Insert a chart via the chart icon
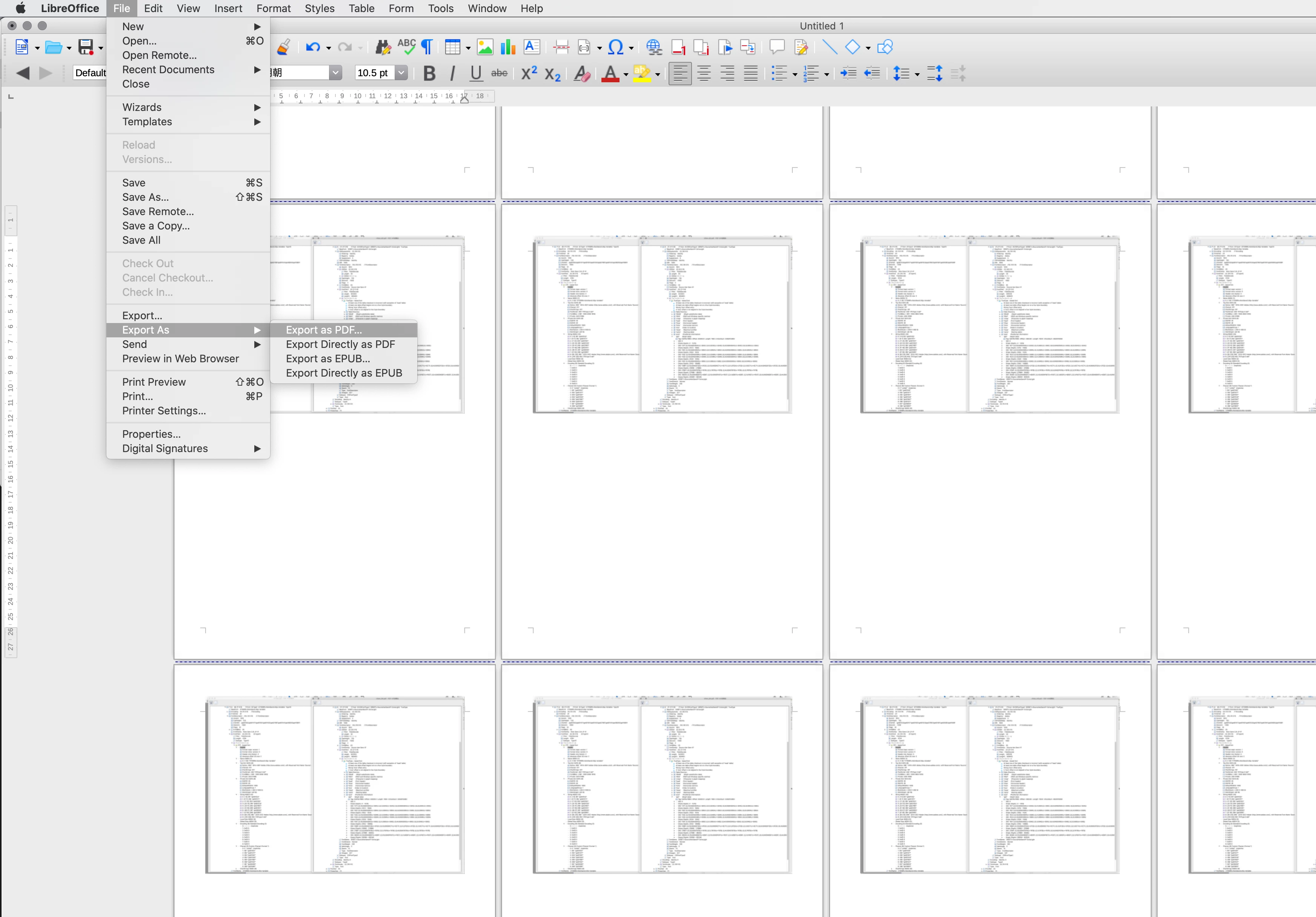The height and width of the screenshot is (917, 1316). coord(508,47)
